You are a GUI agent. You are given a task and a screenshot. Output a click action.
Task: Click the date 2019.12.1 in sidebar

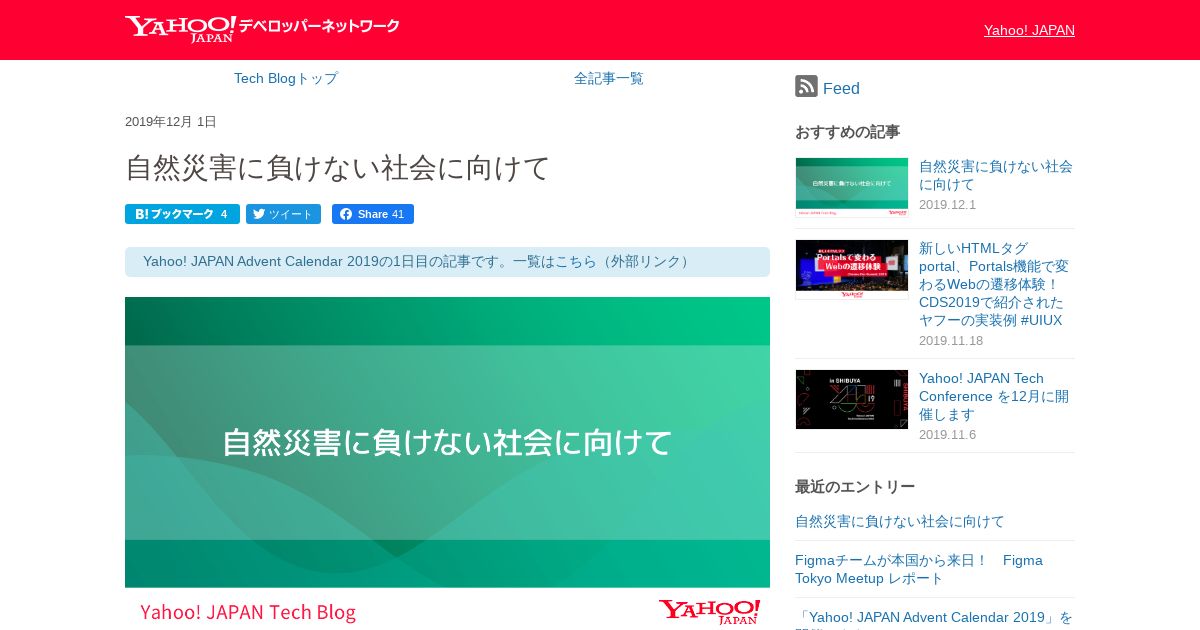[x=947, y=205]
